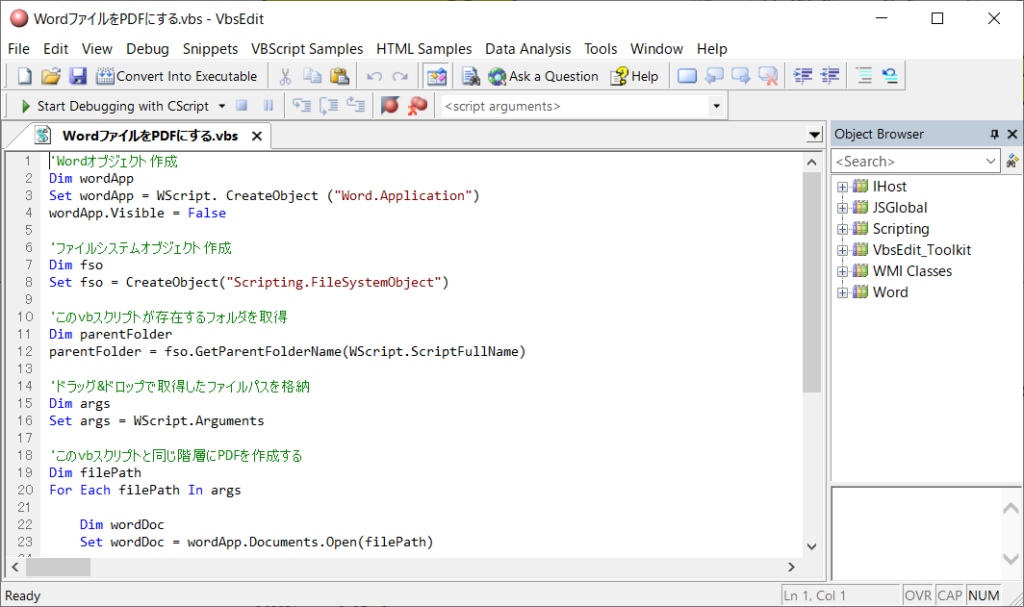Screen dimensions: 1024x607
Task: Select the VBScript Samples menu
Action: click(307, 48)
